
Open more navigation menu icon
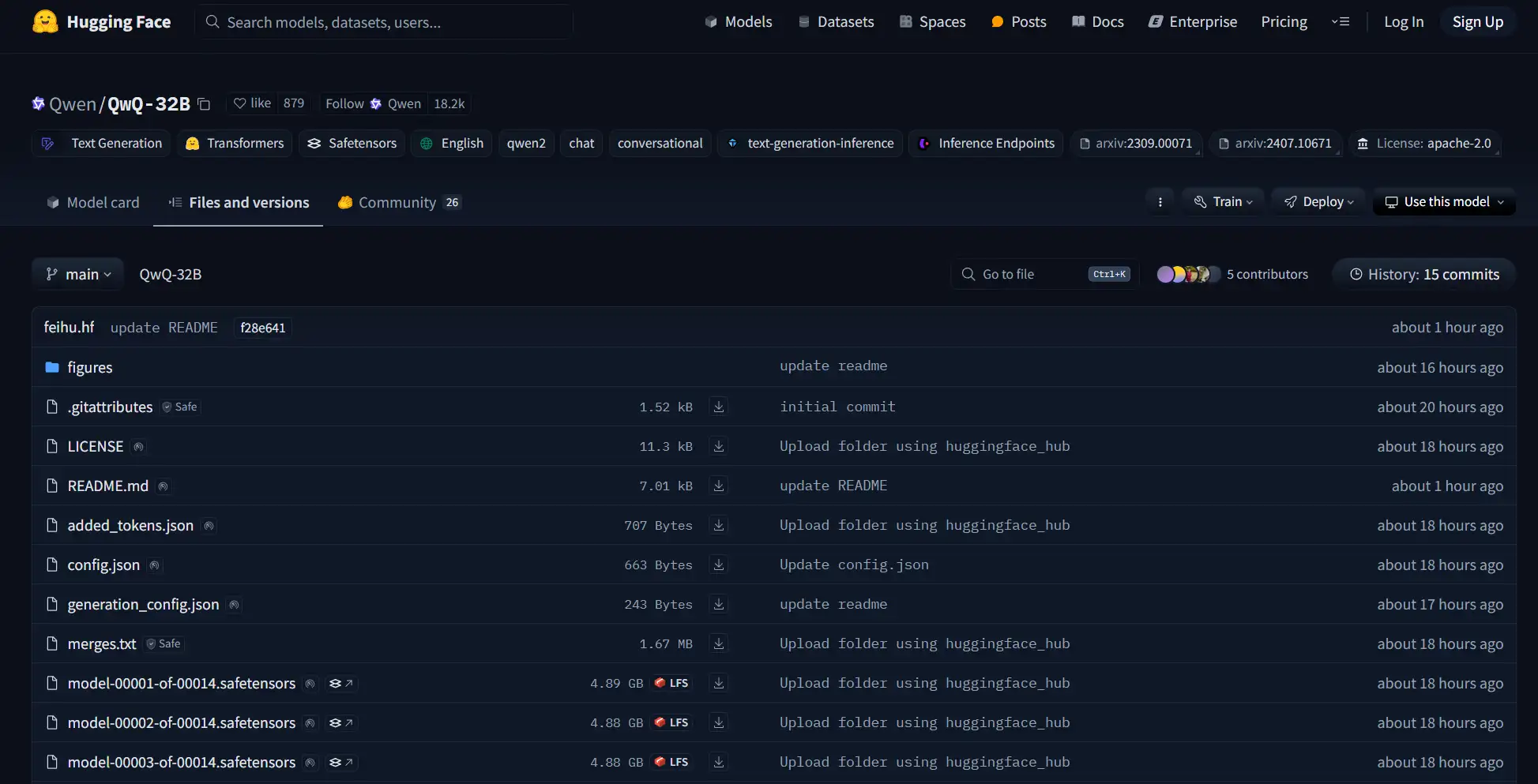pyautogui.click(x=1341, y=22)
